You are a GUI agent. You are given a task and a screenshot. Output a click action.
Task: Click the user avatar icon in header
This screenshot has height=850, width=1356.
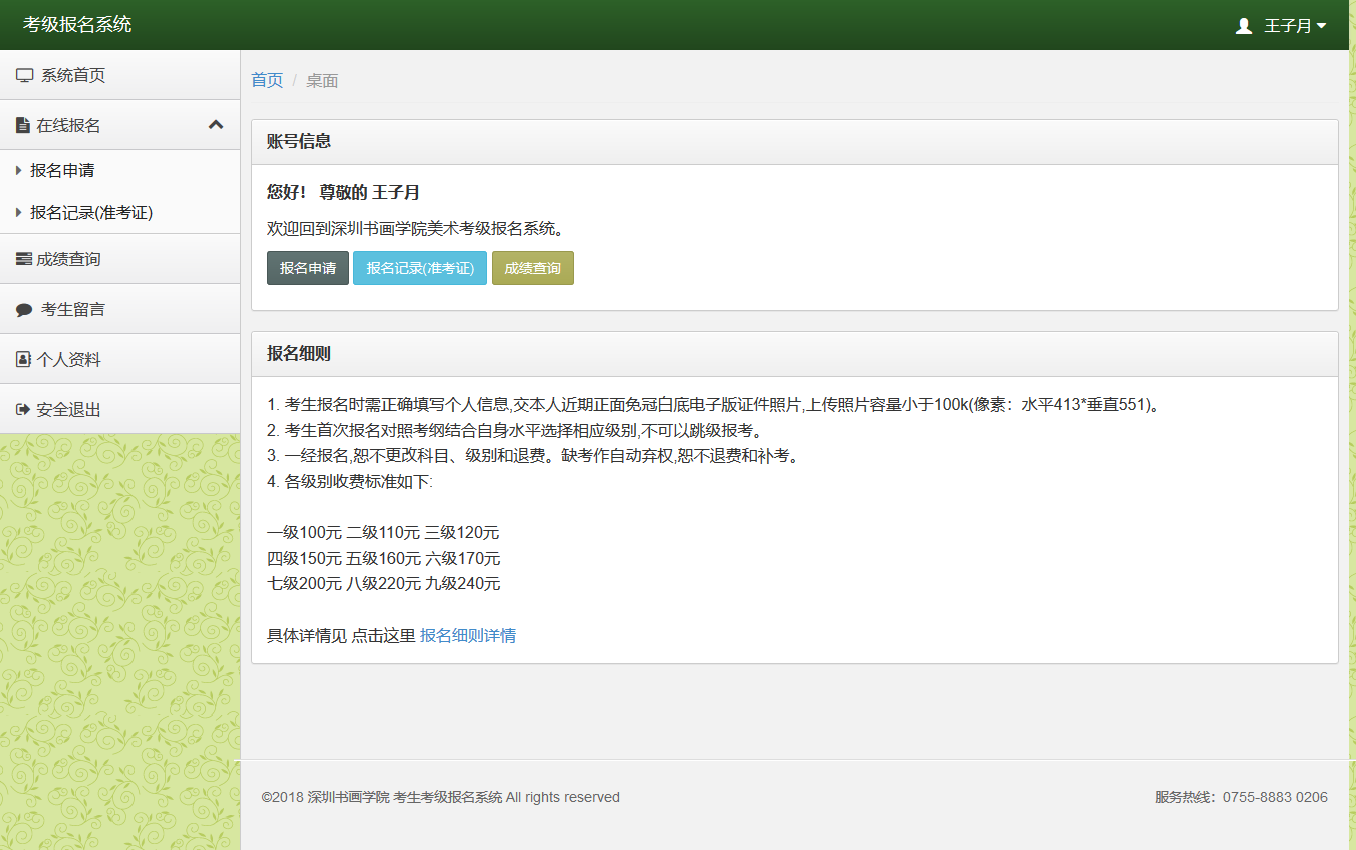tap(1244, 26)
